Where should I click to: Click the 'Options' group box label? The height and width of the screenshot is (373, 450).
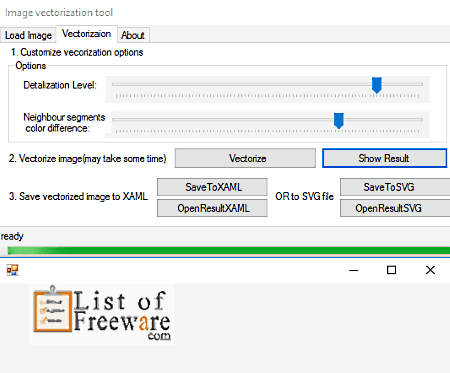(31, 66)
